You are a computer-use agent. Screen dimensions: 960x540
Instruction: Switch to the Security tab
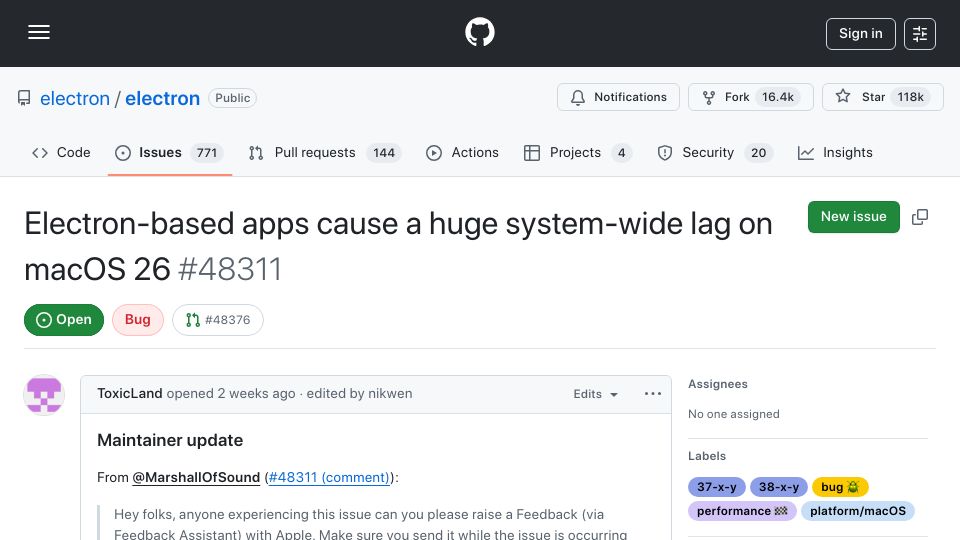click(x=714, y=152)
